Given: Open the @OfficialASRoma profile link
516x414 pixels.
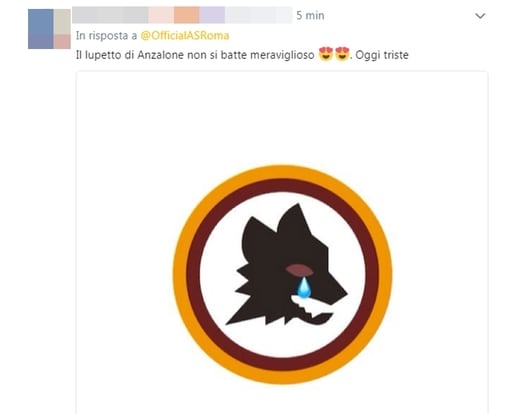Looking at the screenshot, I should (x=185, y=36).
